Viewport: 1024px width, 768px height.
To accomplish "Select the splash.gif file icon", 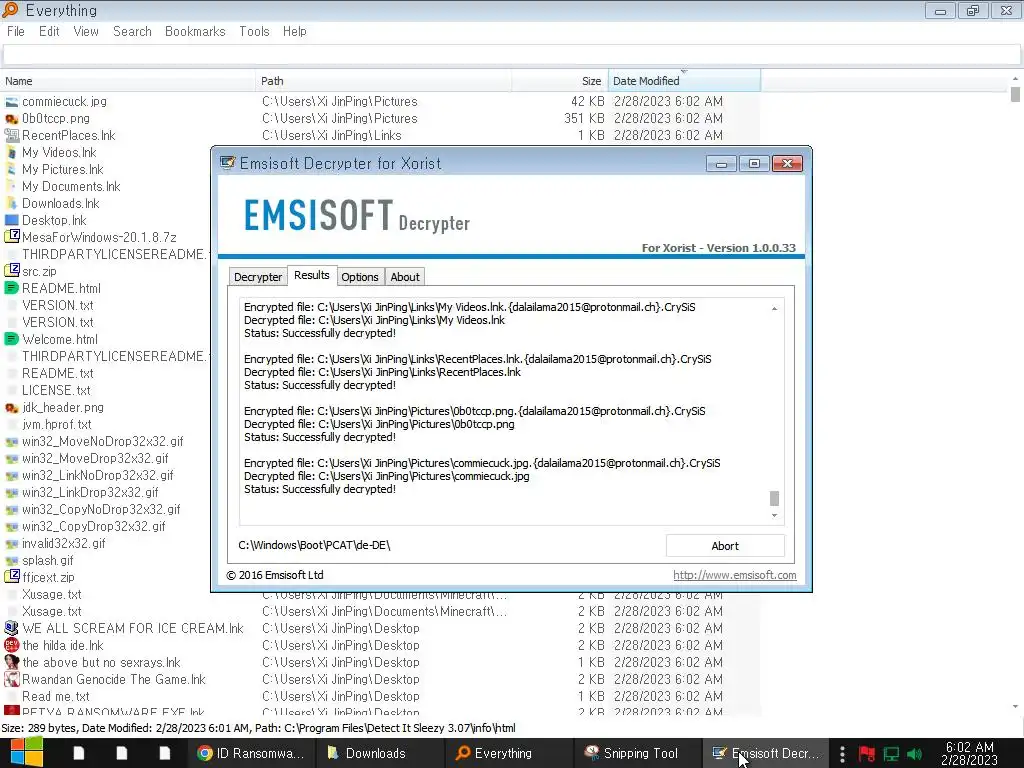I will point(12,560).
